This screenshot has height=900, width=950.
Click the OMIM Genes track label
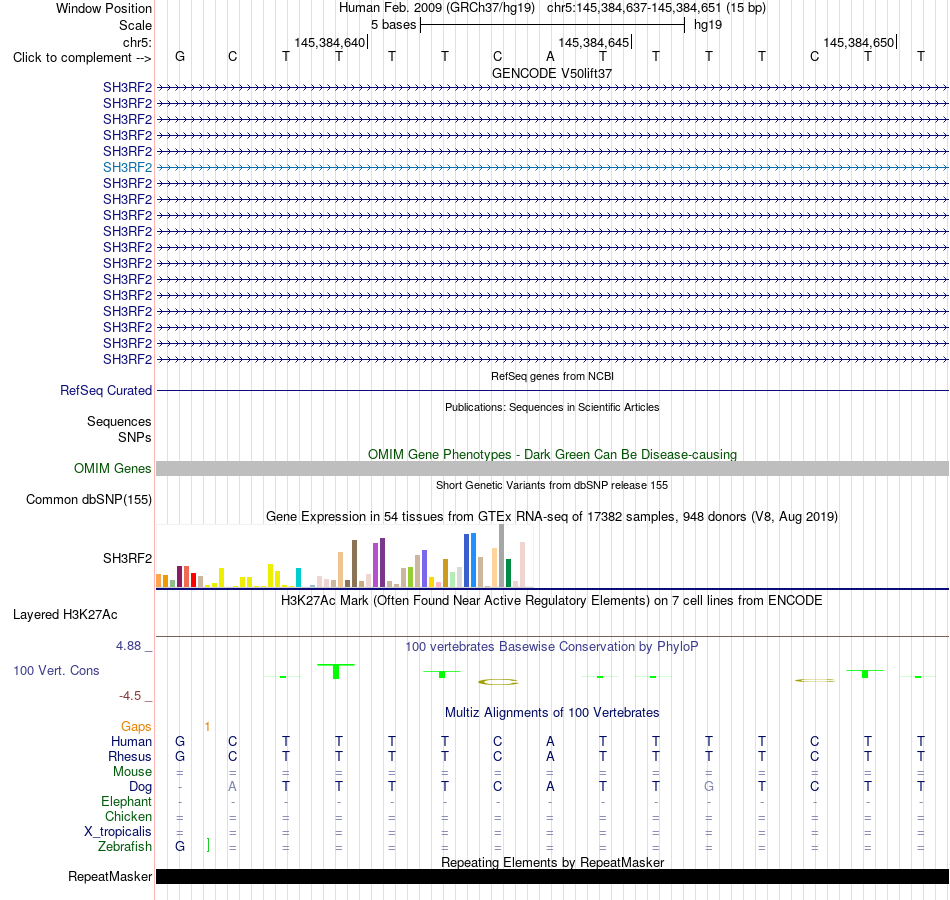click(x=113, y=468)
